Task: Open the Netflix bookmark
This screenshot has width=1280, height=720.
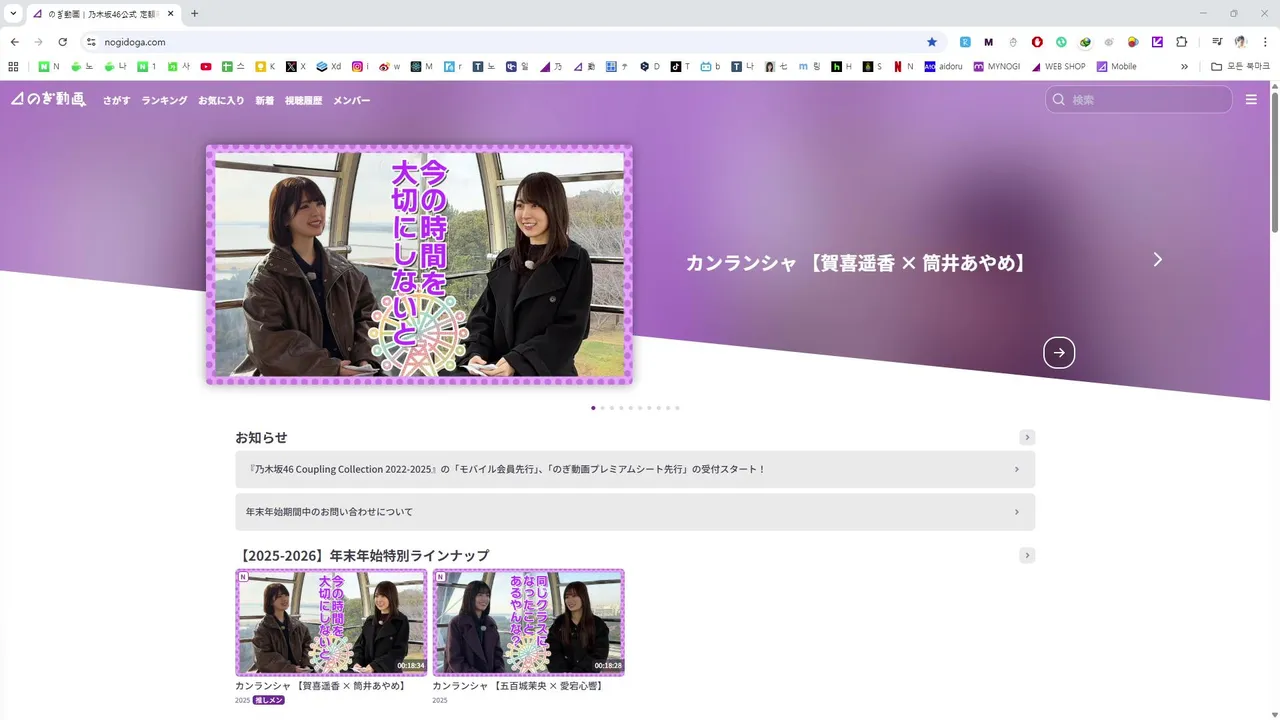Action: click(904, 67)
